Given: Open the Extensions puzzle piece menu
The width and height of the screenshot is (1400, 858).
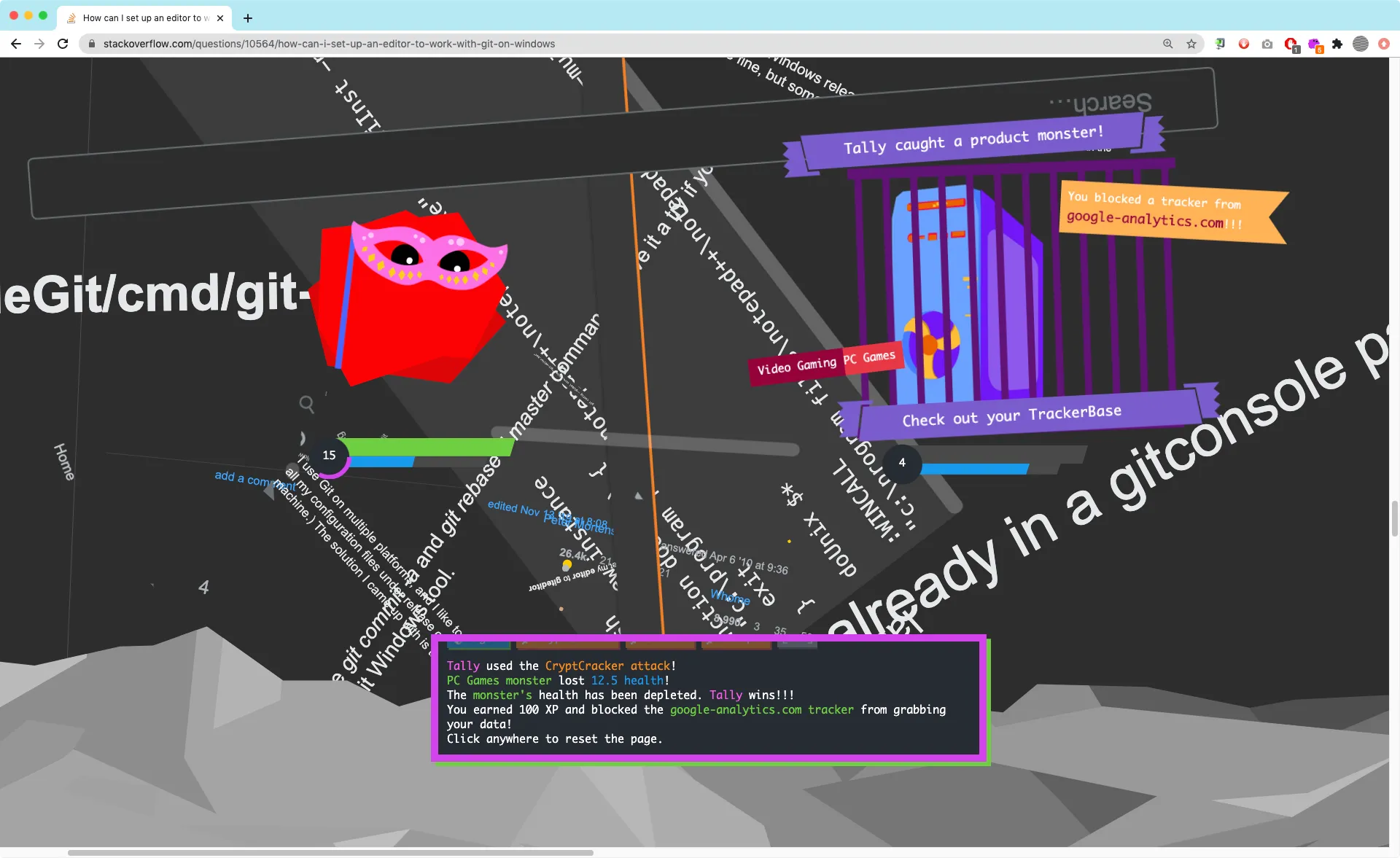Looking at the screenshot, I should click(1337, 44).
